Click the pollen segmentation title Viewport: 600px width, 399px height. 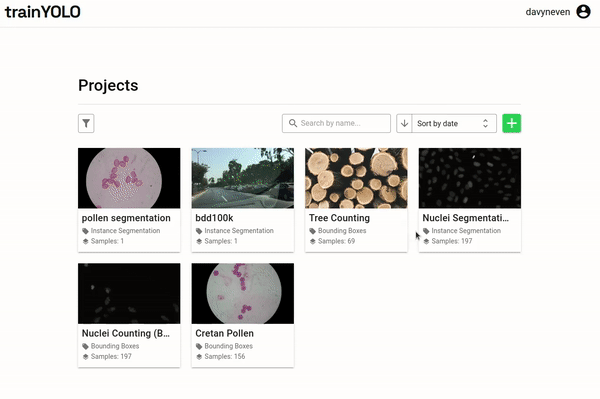coord(126,218)
